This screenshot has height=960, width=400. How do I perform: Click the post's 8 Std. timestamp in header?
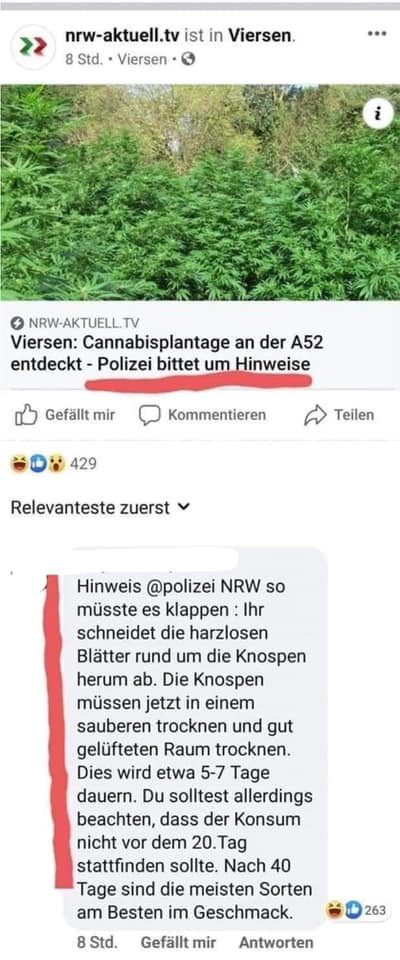[x=83, y=59]
